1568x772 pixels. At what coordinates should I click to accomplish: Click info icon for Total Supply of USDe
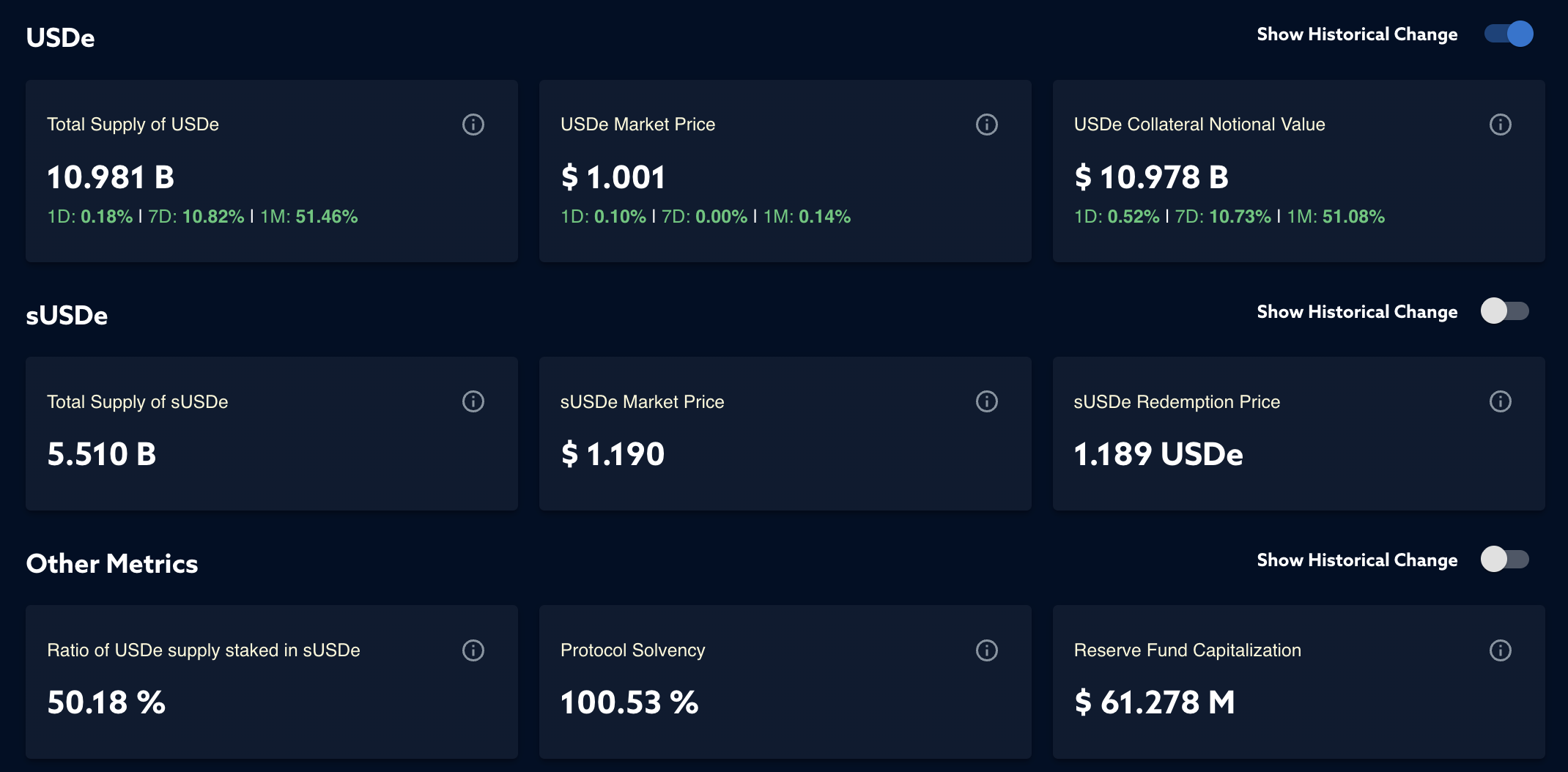pyautogui.click(x=473, y=125)
